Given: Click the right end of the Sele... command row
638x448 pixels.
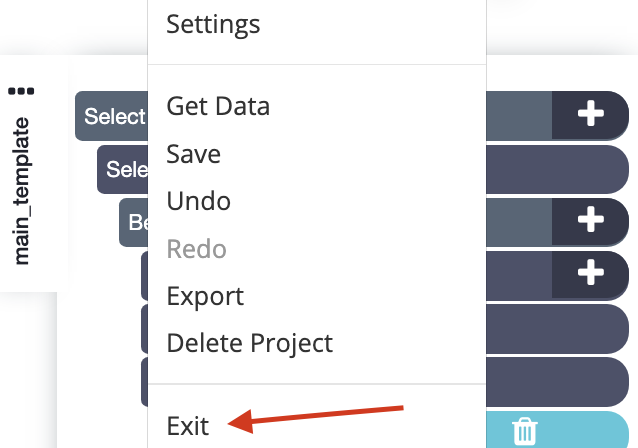Looking at the screenshot, I should [x=557, y=169].
